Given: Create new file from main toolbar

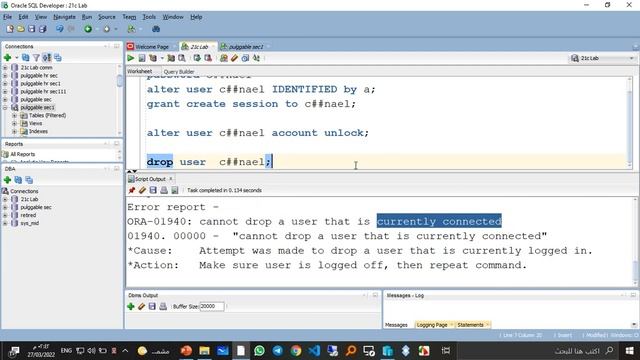Looking at the screenshot, I should pos(10,29).
